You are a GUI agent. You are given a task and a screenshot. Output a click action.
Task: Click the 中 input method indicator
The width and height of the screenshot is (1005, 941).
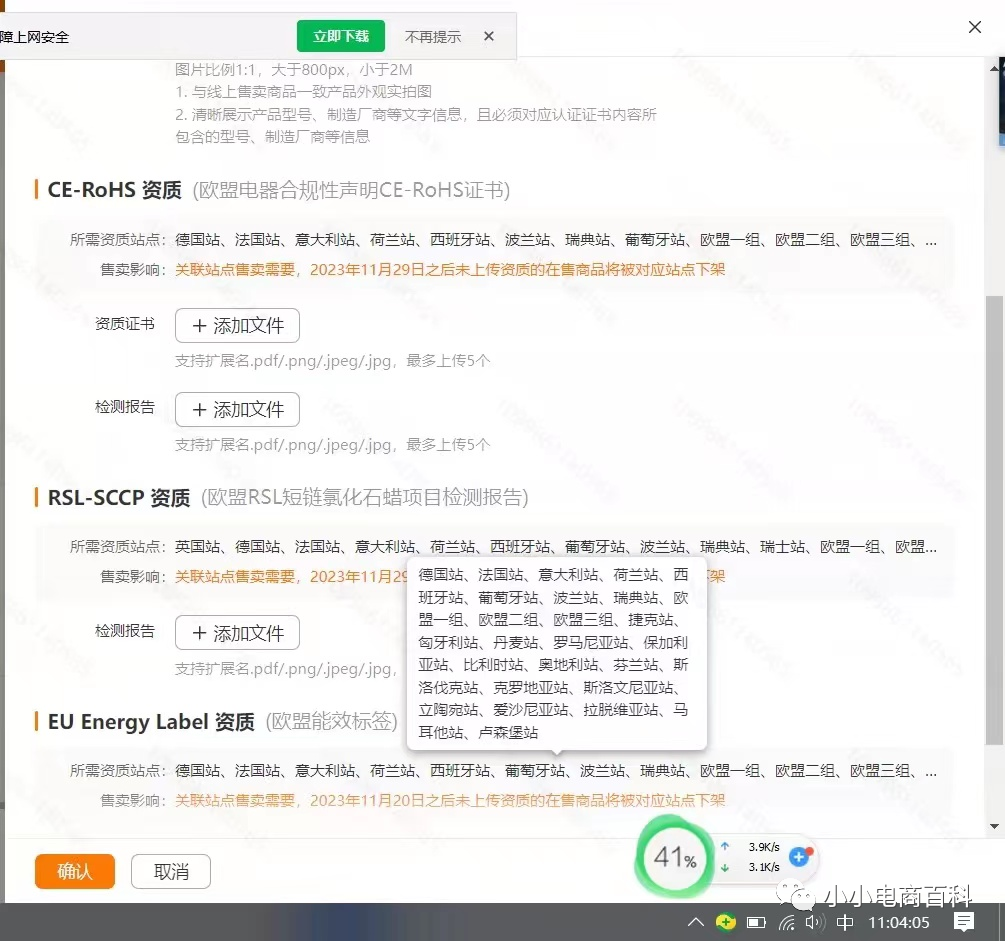pyautogui.click(x=845, y=922)
